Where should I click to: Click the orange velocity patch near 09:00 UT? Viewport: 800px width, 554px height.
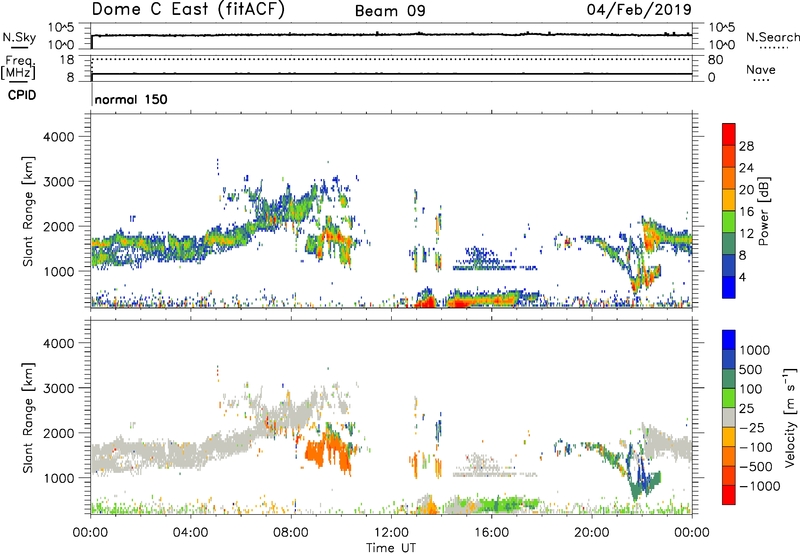(327, 451)
